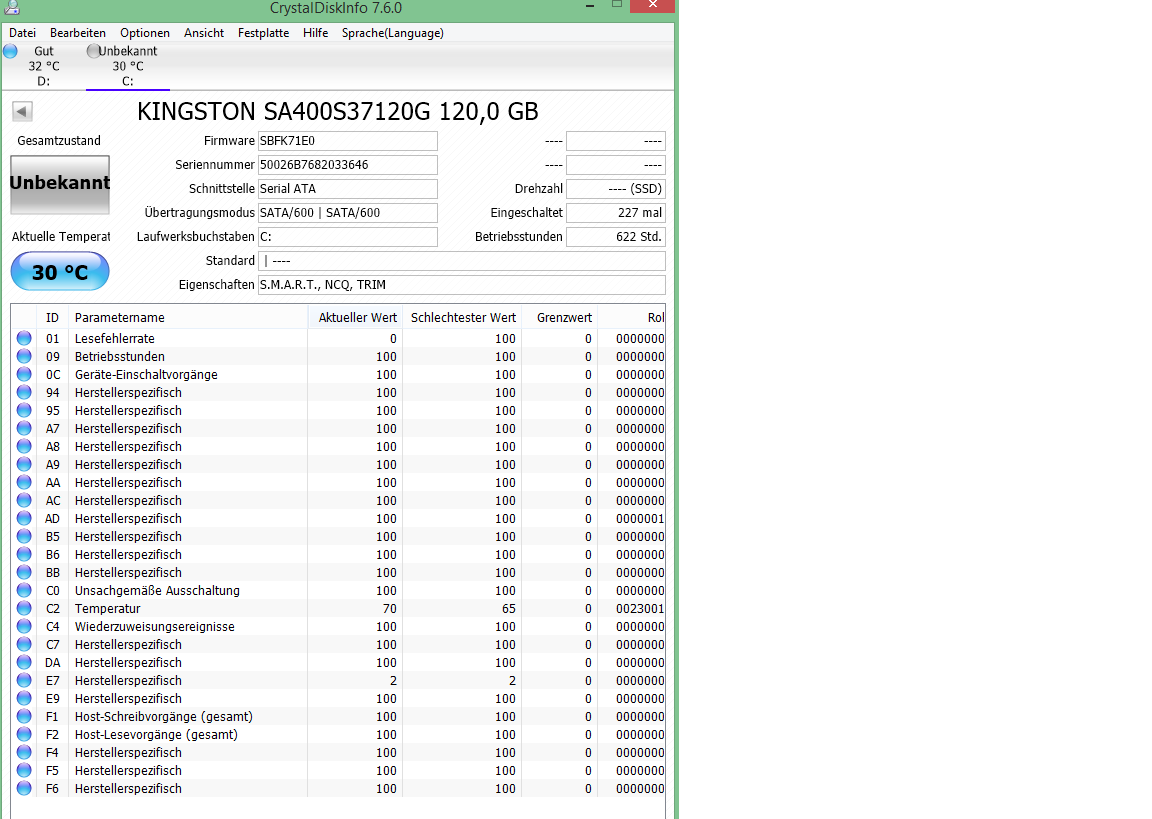Click status orb for ID B6 row
1152x819 pixels.
pos(24,554)
